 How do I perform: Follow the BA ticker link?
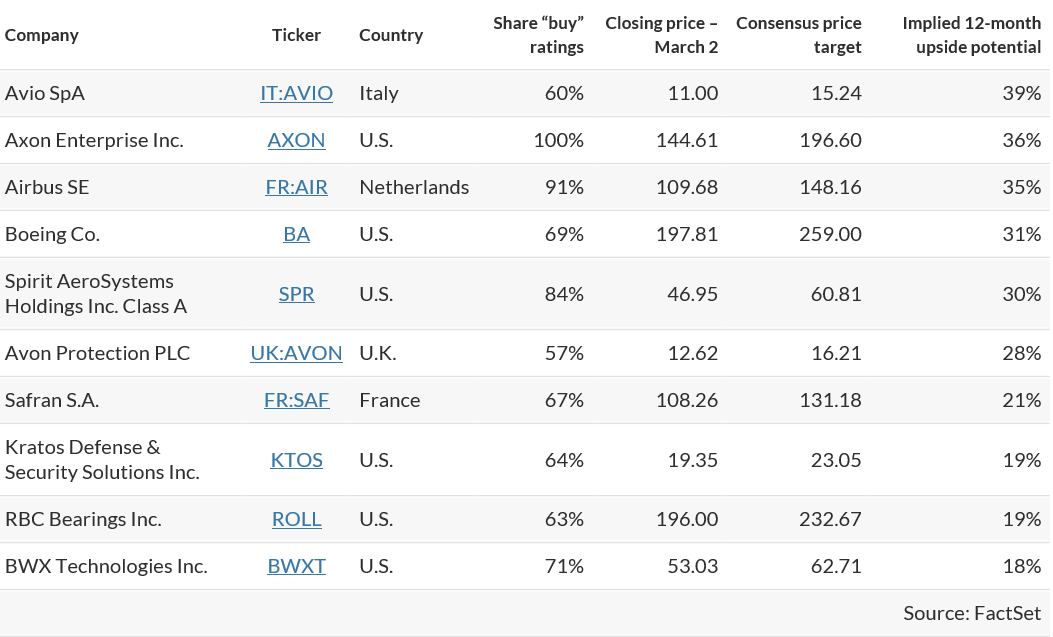(x=296, y=234)
